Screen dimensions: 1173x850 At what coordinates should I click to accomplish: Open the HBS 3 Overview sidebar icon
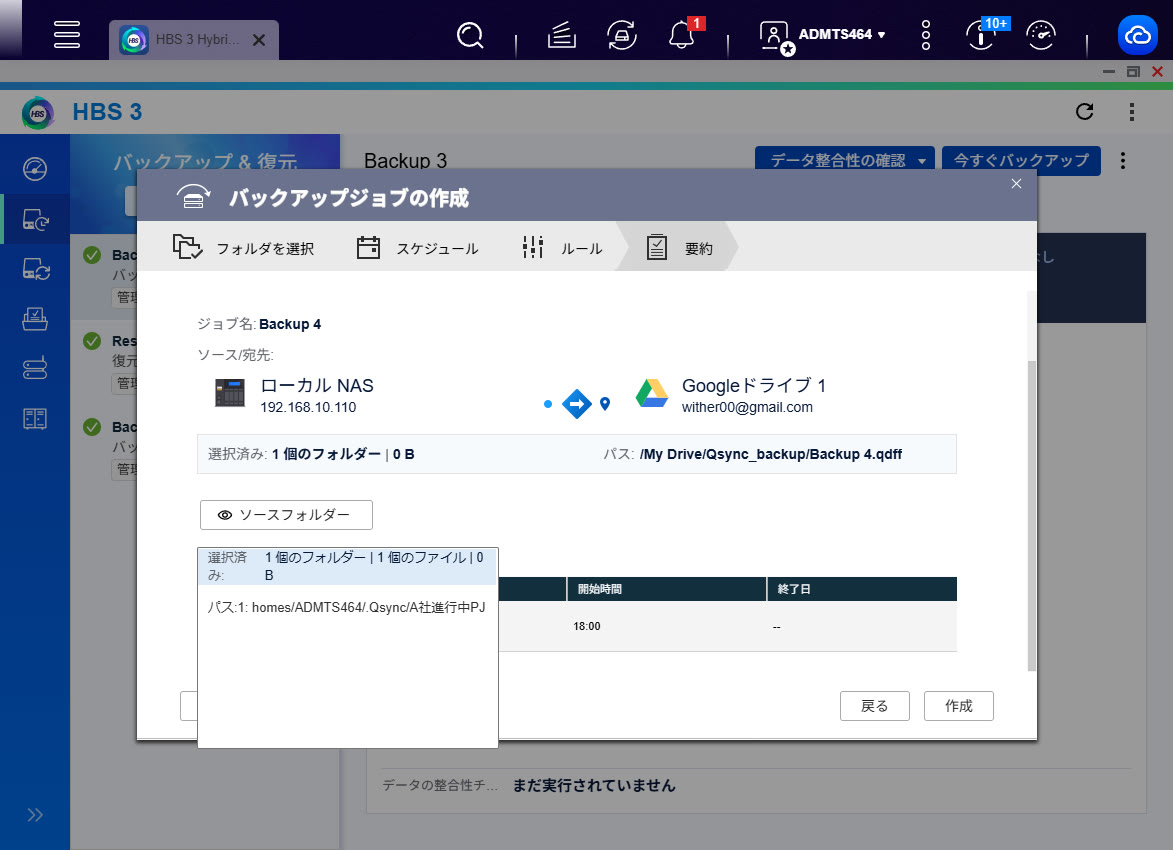pos(35,168)
